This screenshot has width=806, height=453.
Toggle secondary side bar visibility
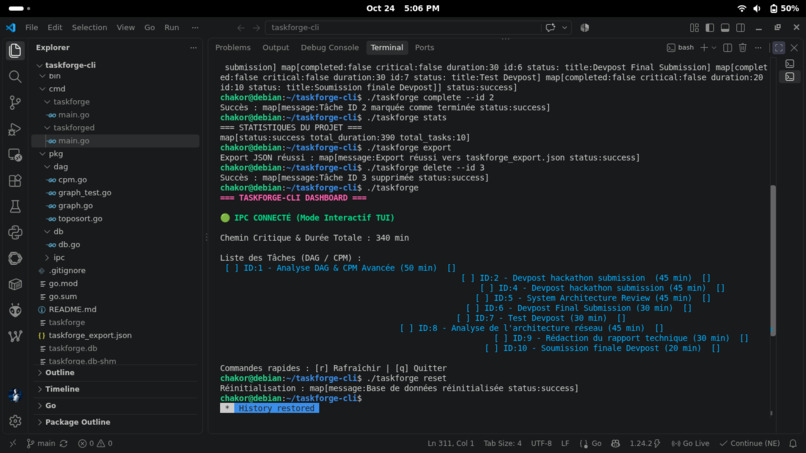coord(741,28)
